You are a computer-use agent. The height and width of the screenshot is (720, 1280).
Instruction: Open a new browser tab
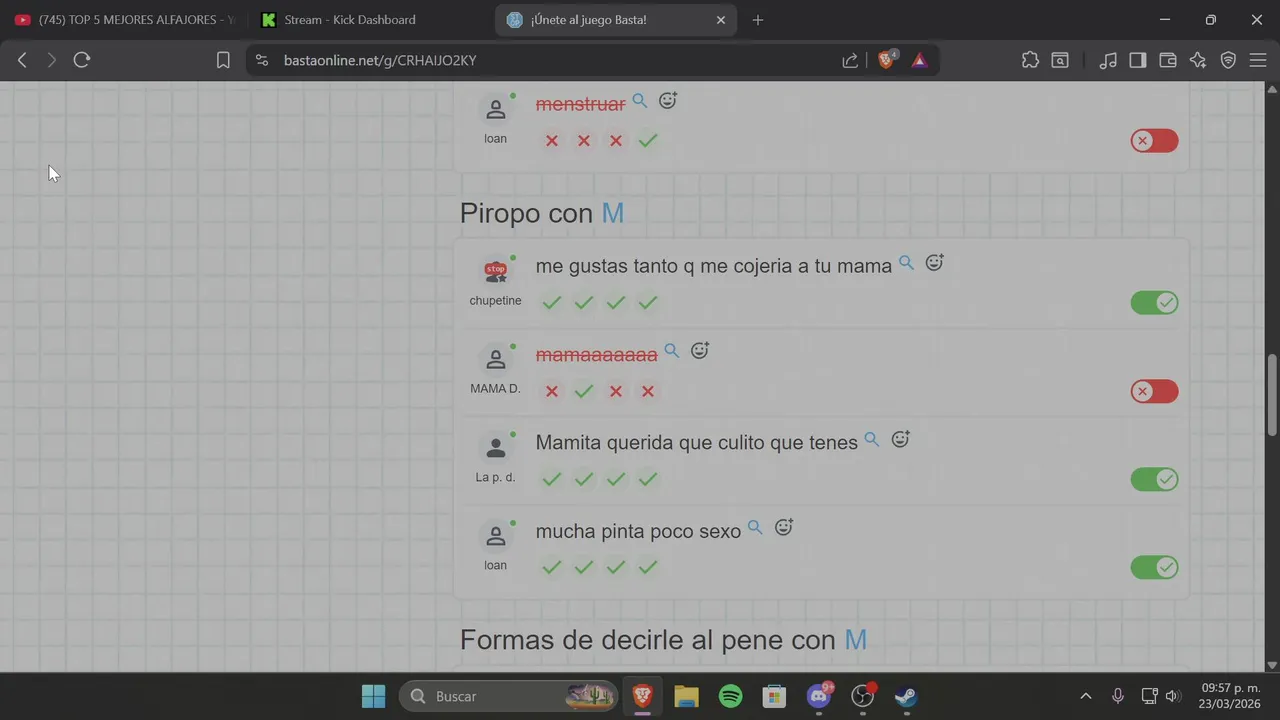click(758, 20)
